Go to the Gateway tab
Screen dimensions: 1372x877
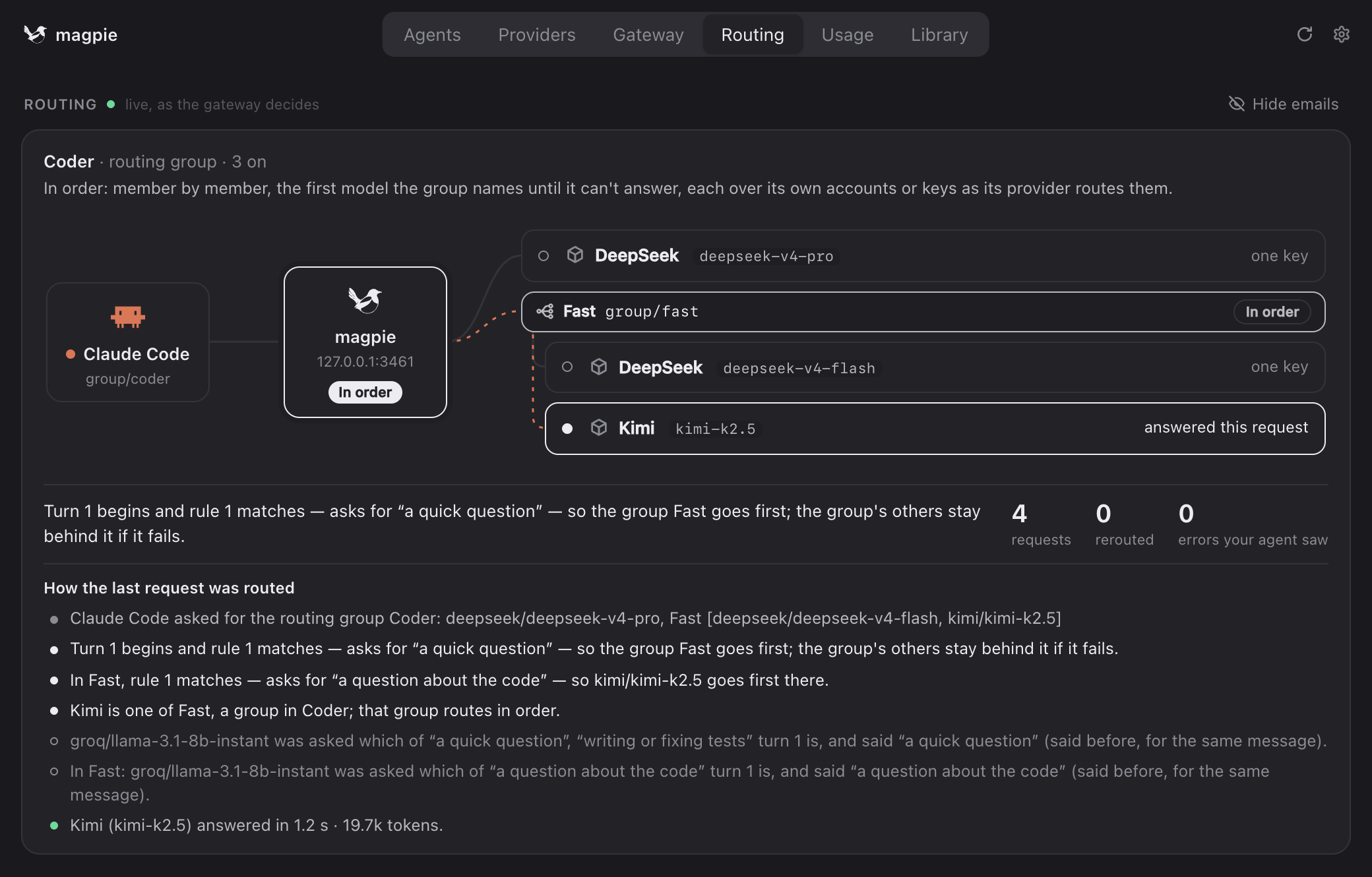tap(648, 34)
